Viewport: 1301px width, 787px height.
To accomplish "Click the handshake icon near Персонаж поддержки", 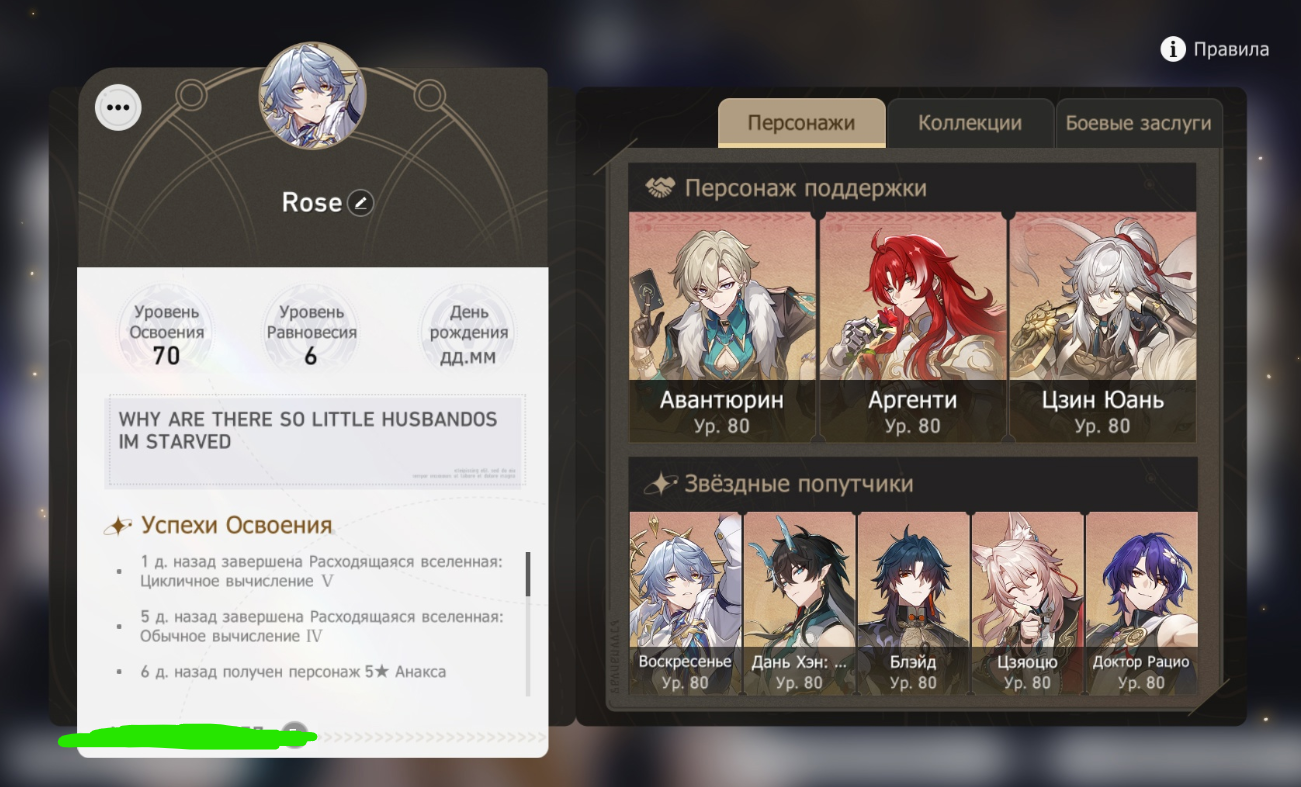I will (x=660, y=188).
